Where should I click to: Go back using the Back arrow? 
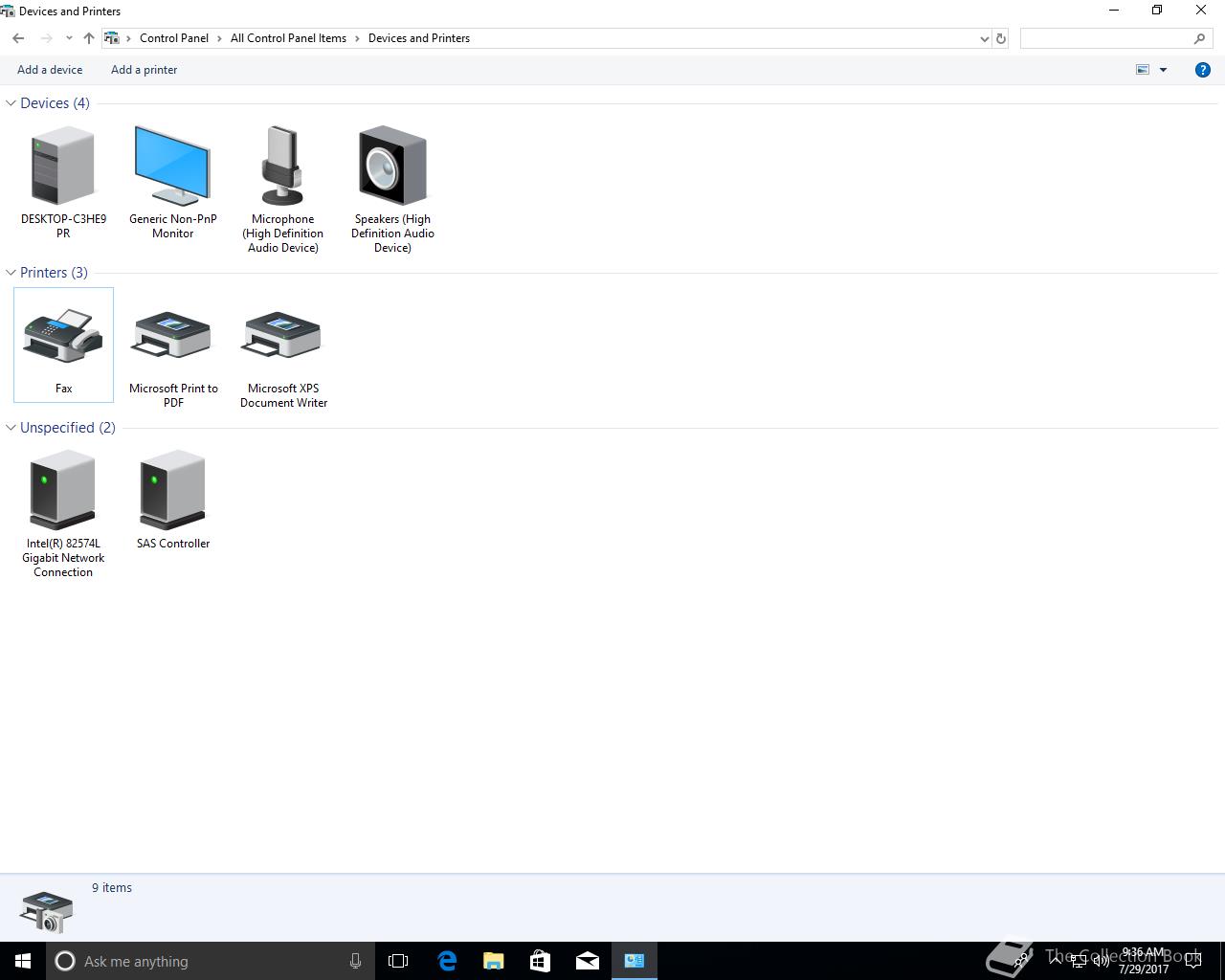[18, 38]
